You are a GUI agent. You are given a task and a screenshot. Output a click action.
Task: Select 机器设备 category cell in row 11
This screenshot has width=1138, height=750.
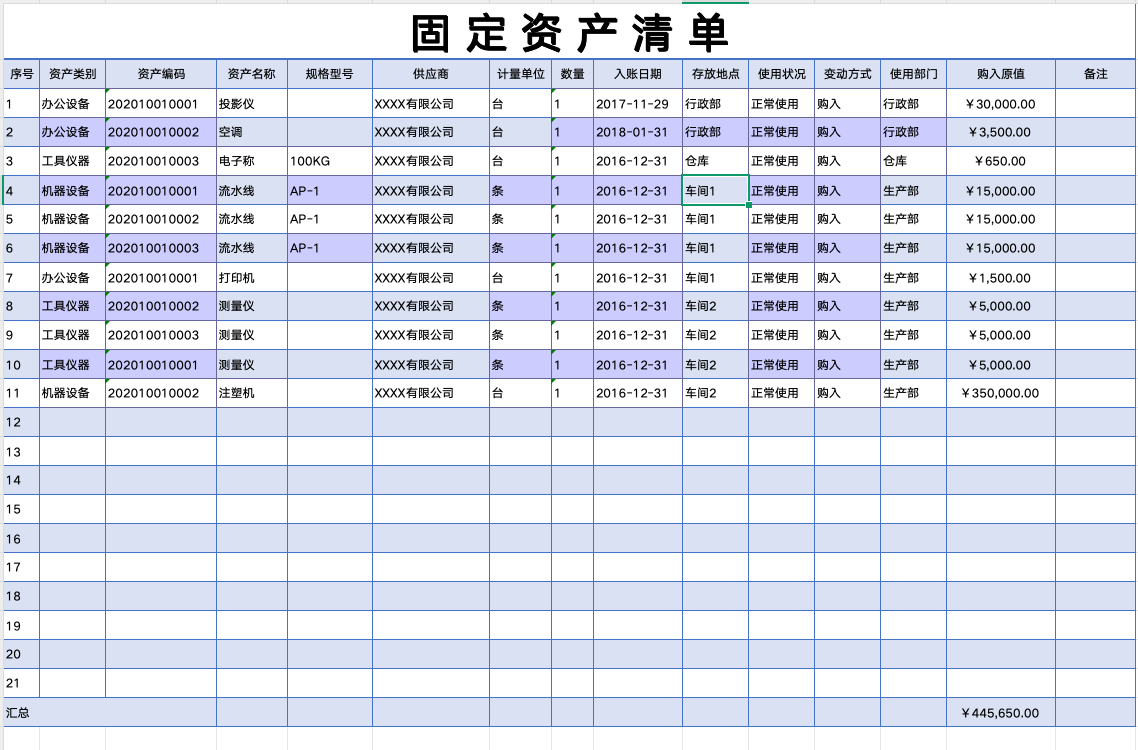point(73,393)
